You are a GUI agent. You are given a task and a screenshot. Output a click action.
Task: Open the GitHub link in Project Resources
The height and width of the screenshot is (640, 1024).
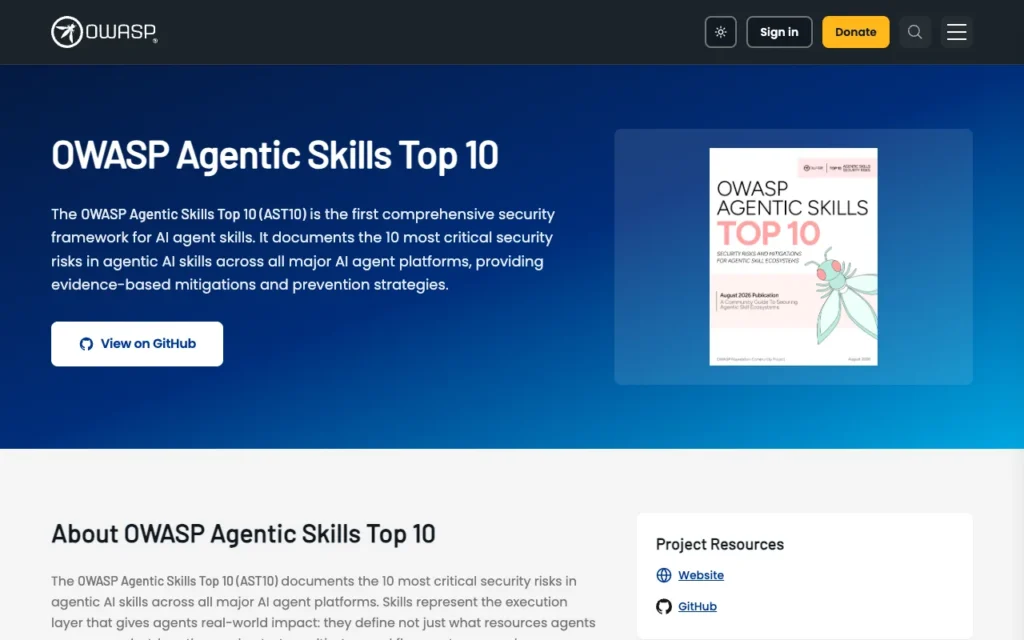pos(697,607)
